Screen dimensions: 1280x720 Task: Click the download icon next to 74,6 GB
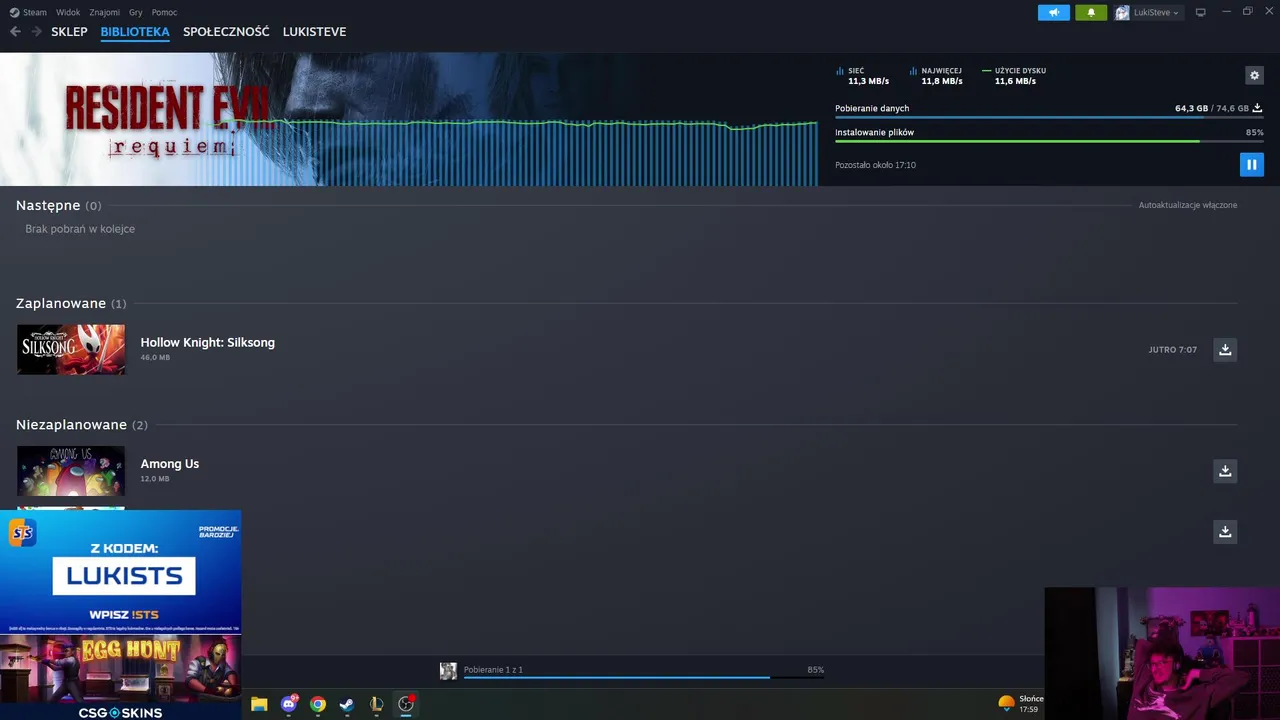coord(1258,108)
